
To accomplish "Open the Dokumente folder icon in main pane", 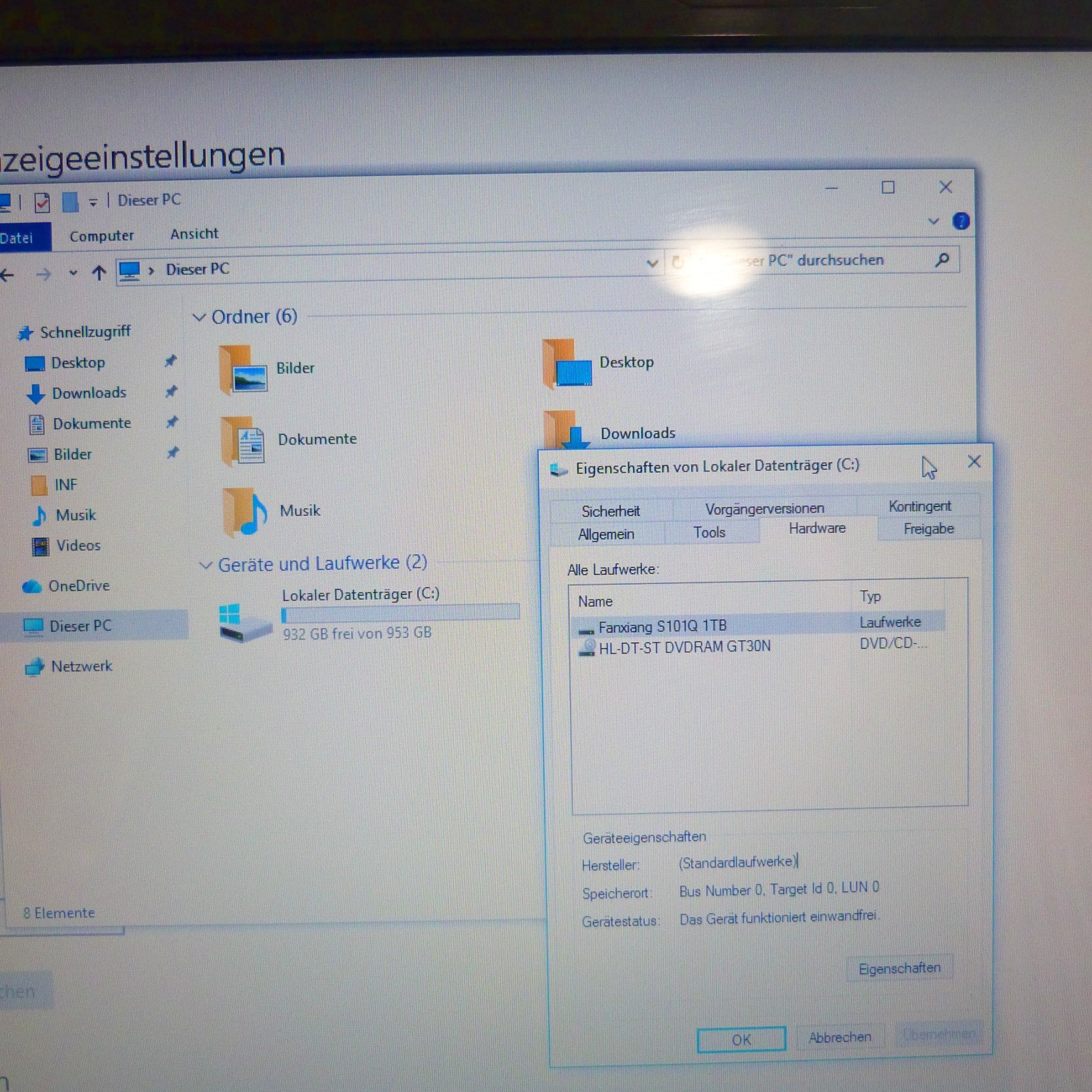I will pyautogui.click(x=244, y=441).
